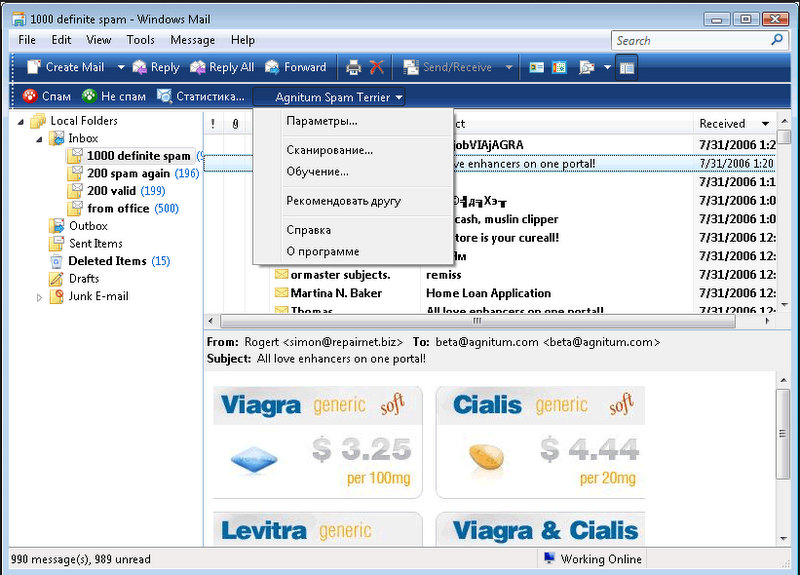Mark message as not spam with Не спам
The image size is (800, 575).
tap(114, 96)
